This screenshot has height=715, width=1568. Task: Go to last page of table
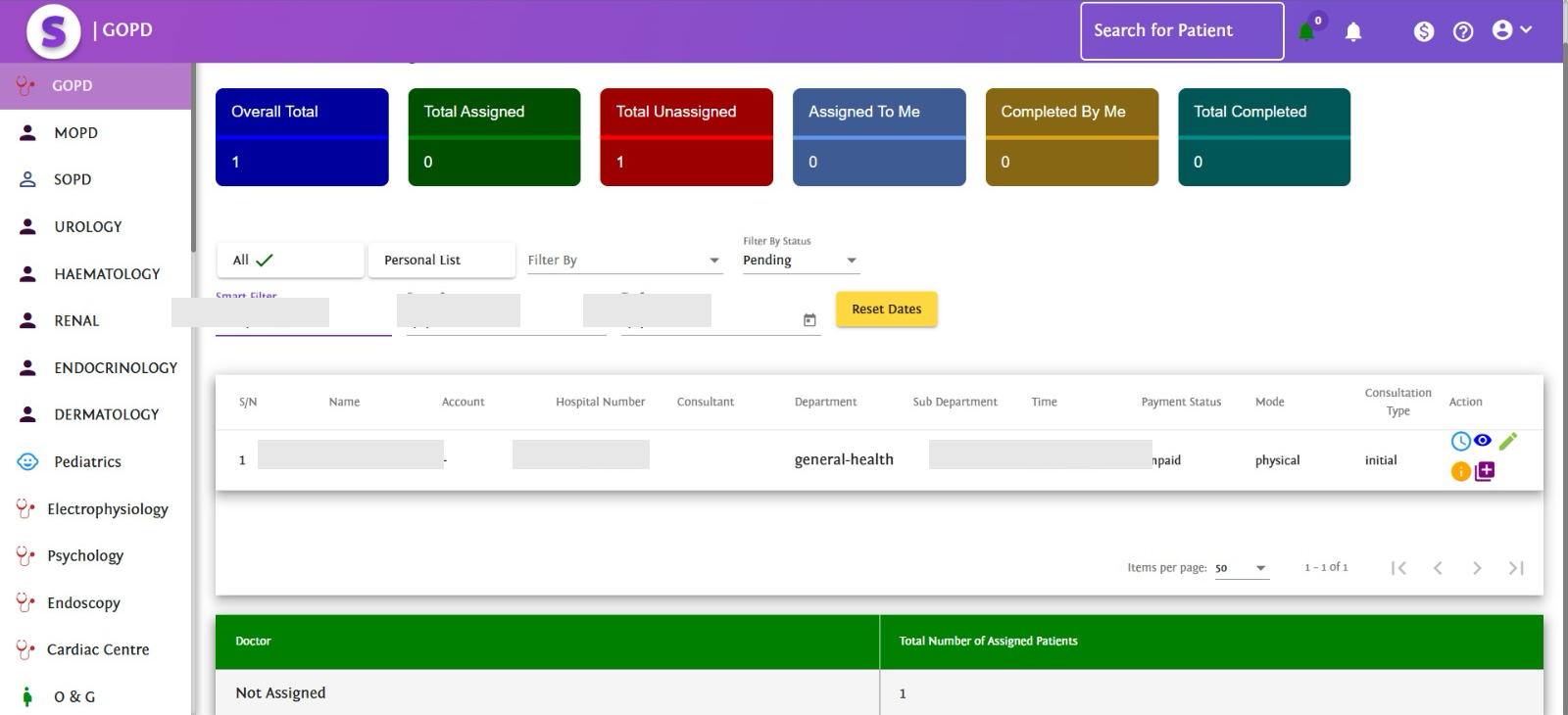(x=1516, y=568)
